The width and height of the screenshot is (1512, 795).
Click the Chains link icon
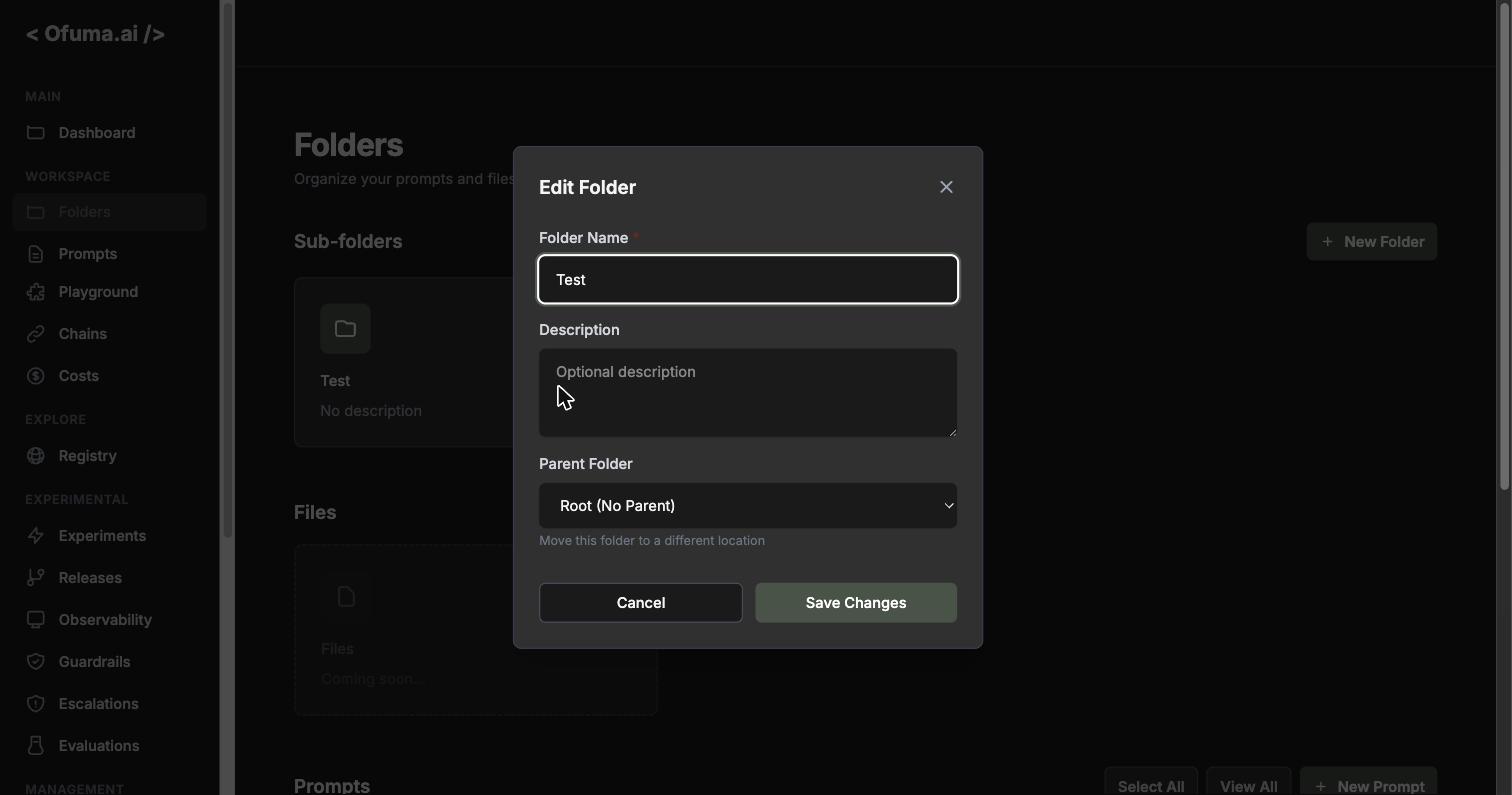point(36,334)
